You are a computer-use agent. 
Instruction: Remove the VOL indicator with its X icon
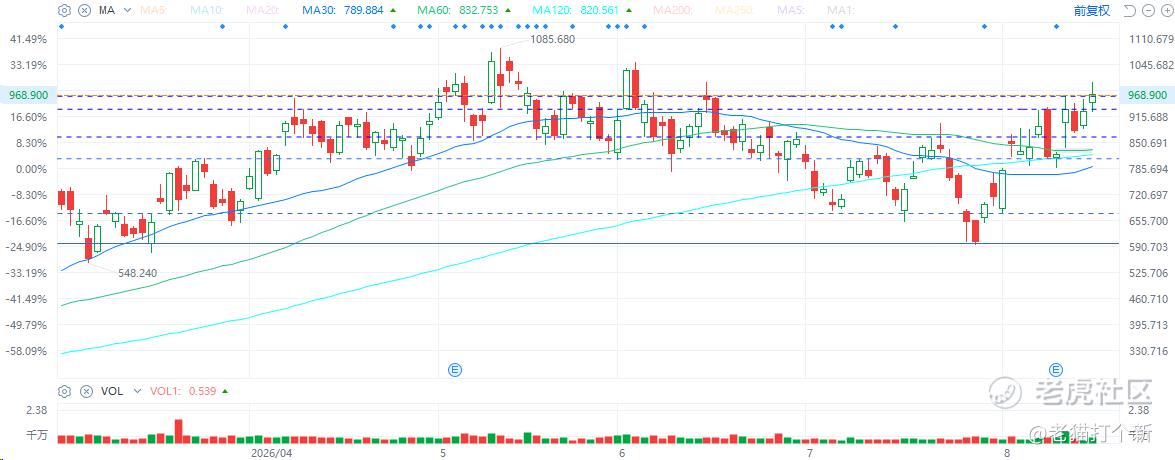[x=85, y=391]
